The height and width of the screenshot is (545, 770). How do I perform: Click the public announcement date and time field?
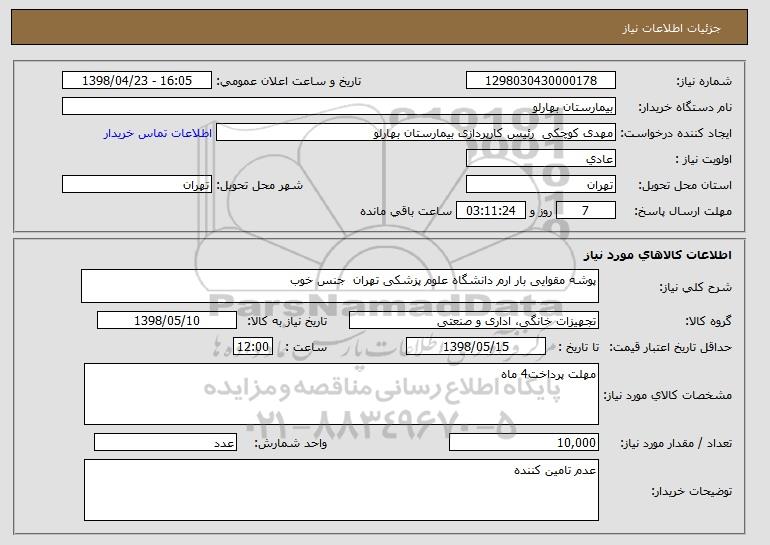click(x=137, y=81)
